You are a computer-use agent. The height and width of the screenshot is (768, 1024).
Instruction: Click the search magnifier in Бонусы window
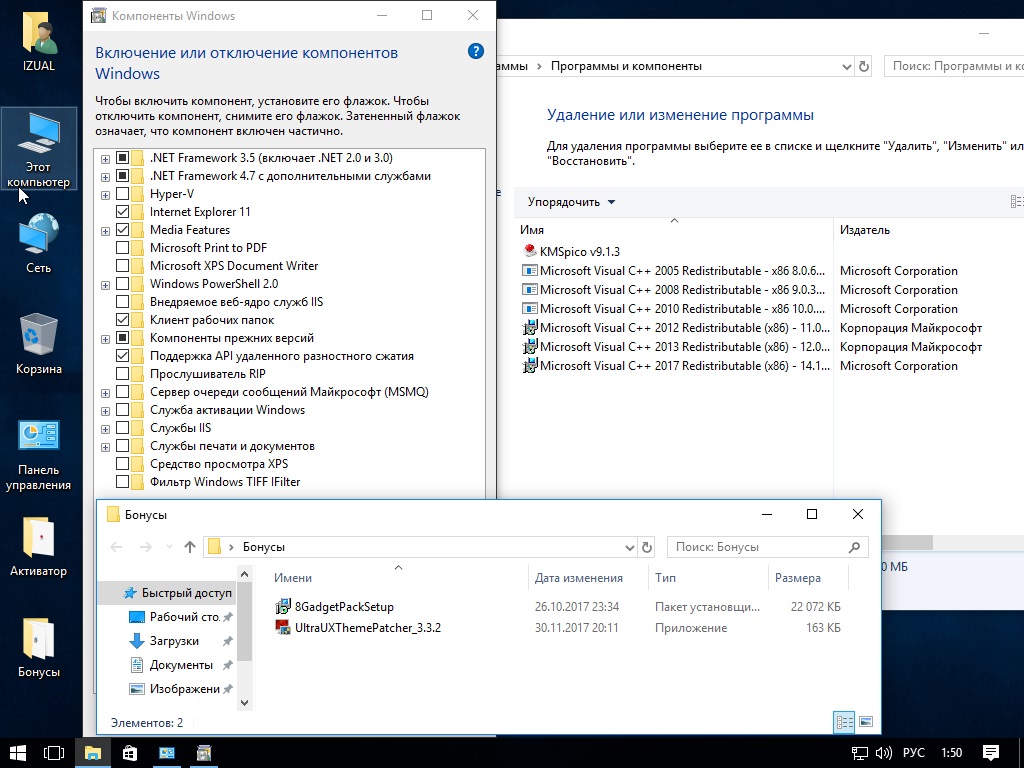[x=854, y=547]
